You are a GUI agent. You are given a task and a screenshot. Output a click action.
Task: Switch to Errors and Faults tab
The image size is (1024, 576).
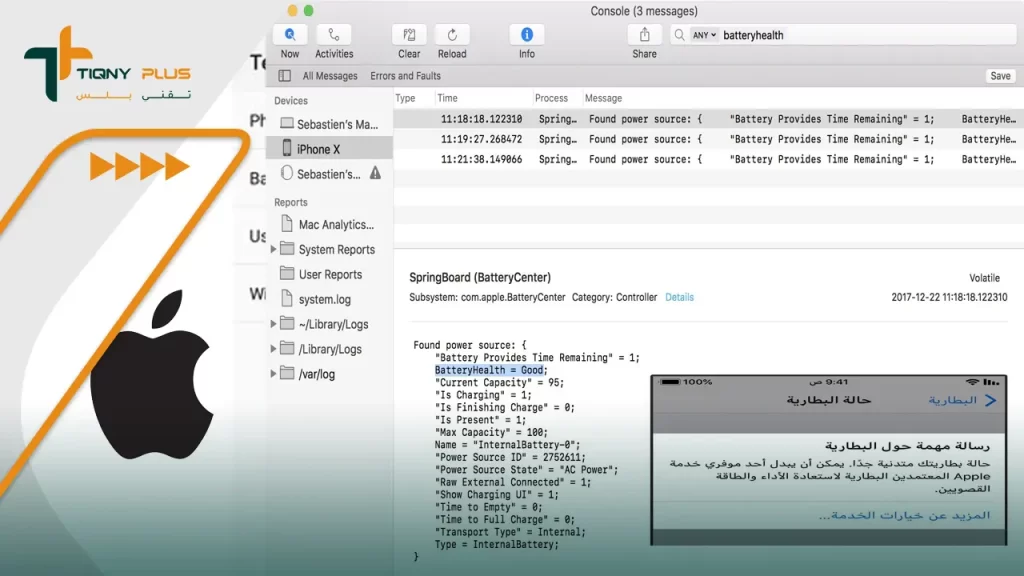tap(406, 76)
